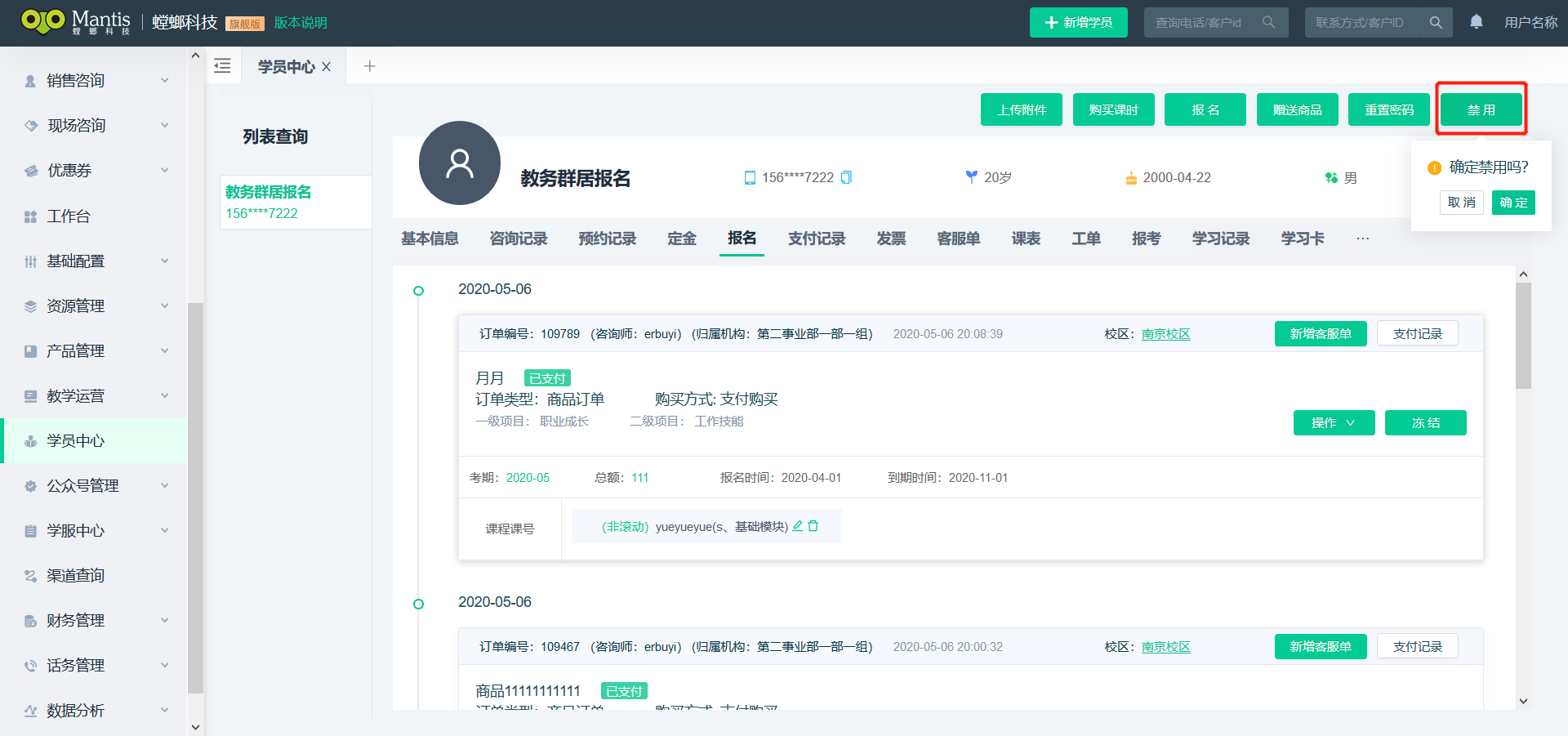Viewport: 1568px width, 736px height.
Task: Expand 现场咨询 menu chevron
Action: [164, 125]
